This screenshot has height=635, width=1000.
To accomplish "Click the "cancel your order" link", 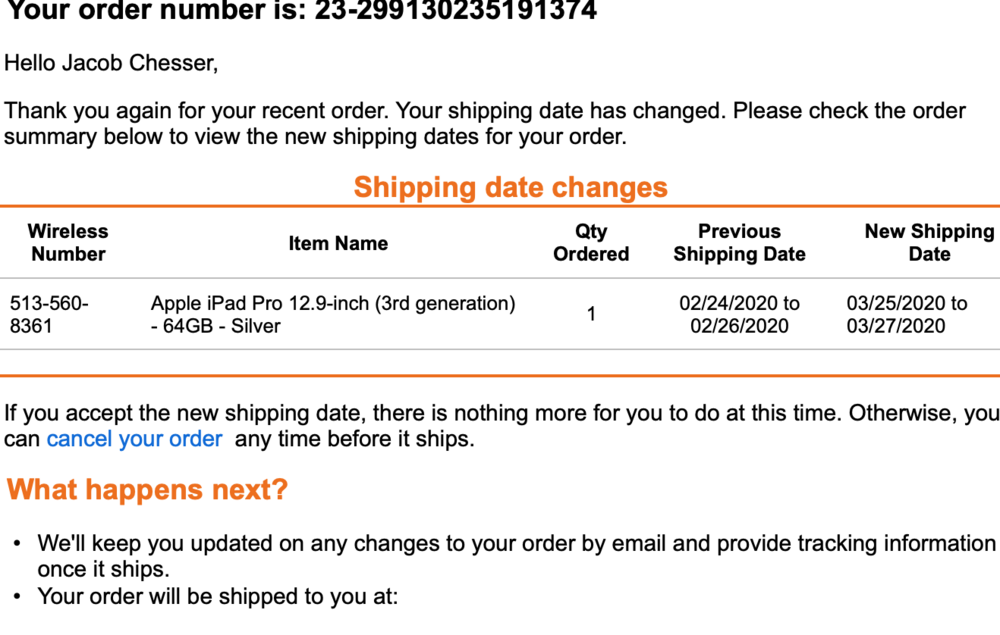I will pos(134,439).
